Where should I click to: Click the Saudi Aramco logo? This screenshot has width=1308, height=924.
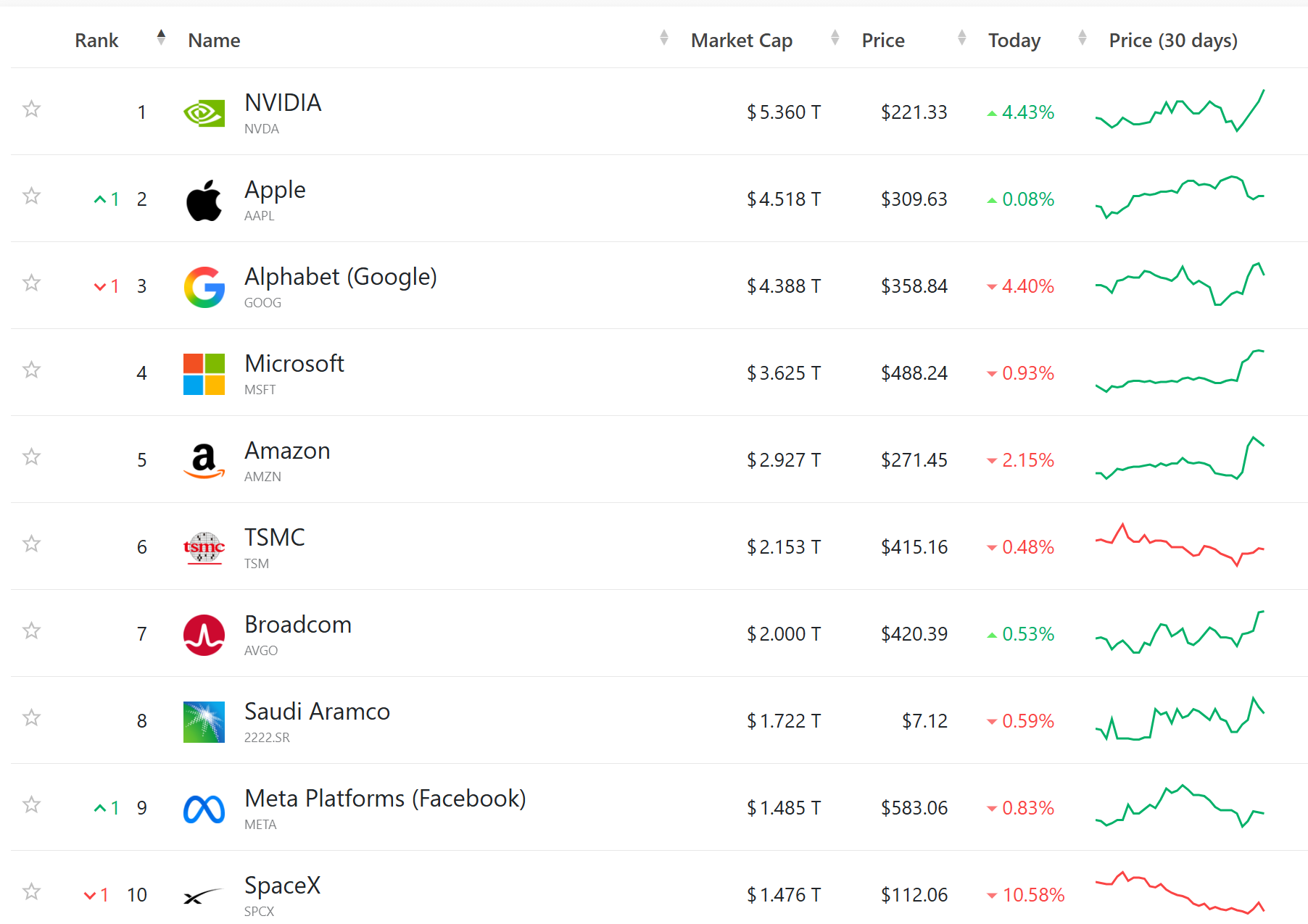click(x=204, y=722)
